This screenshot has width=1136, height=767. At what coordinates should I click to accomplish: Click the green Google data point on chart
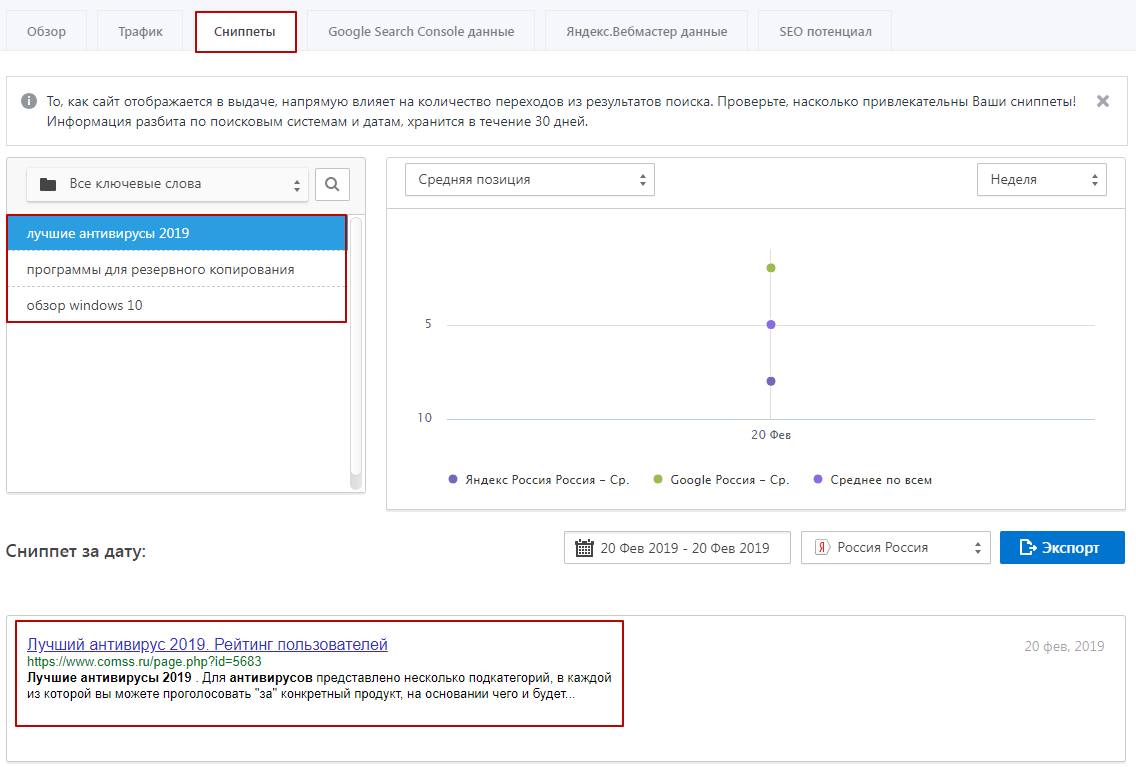(771, 268)
